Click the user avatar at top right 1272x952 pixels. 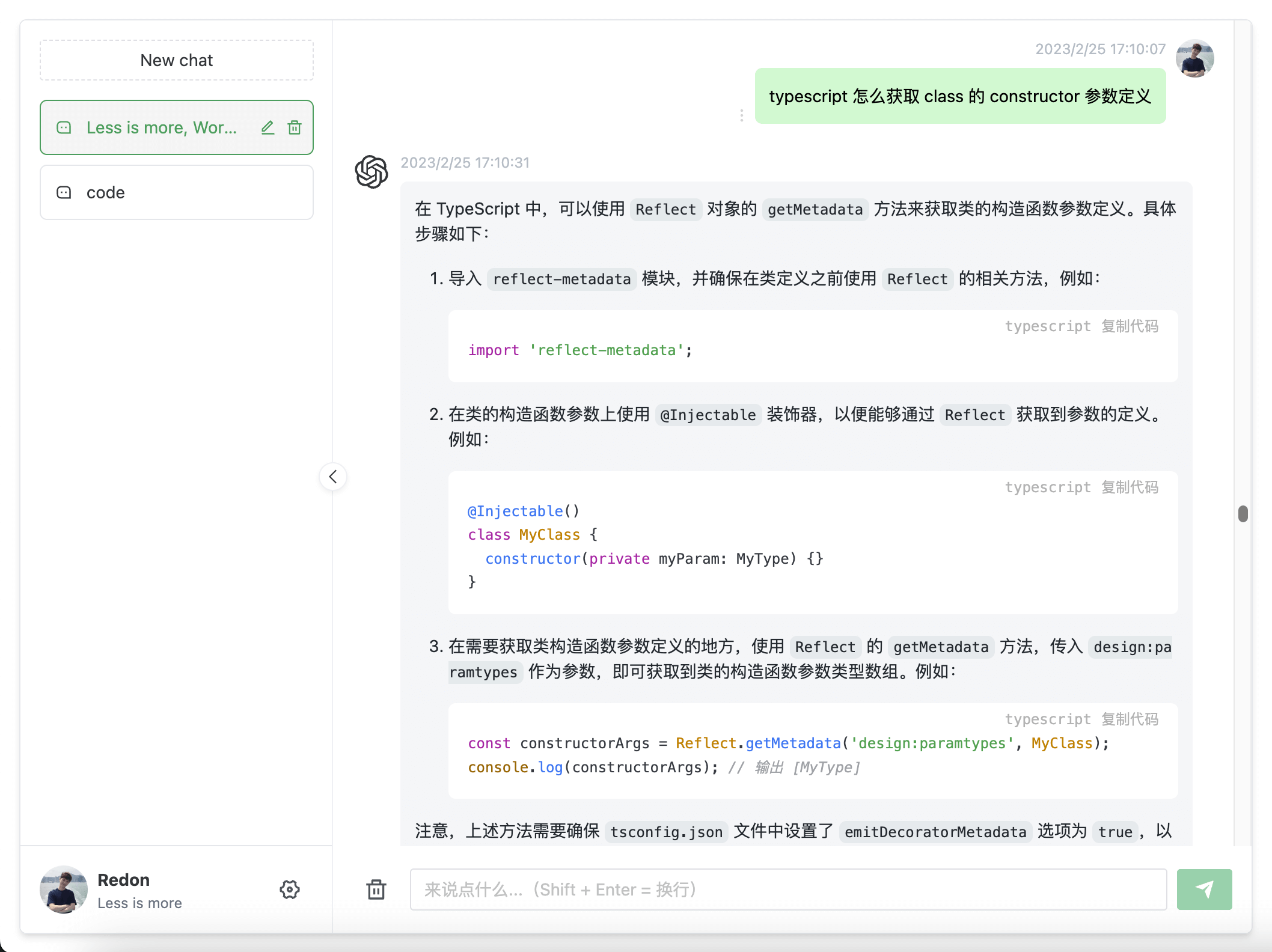tap(1194, 58)
